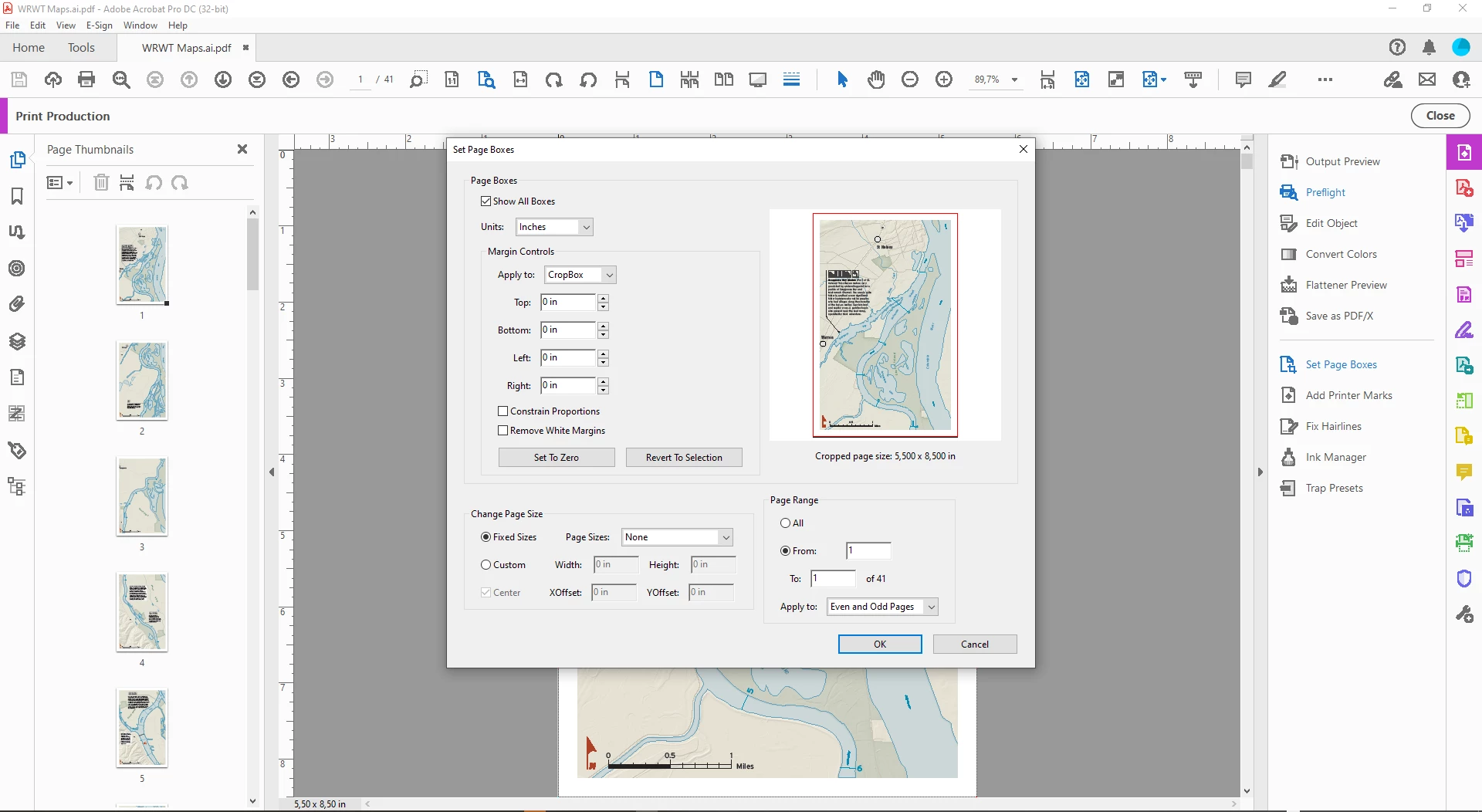Uncheck the Show All Boxes checkbox
Viewport: 1482px width, 812px height.
486,201
